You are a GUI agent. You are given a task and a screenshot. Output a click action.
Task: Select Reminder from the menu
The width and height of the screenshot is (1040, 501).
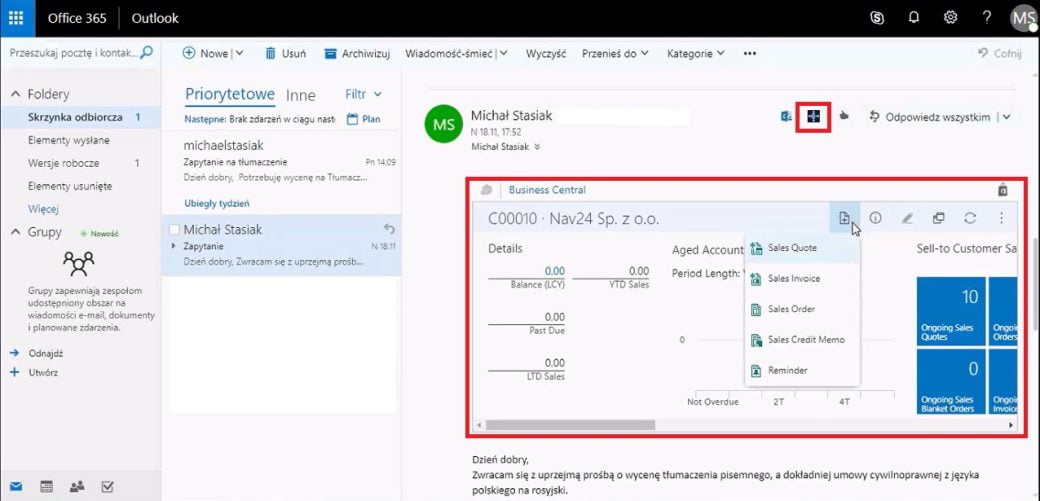point(803,370)
